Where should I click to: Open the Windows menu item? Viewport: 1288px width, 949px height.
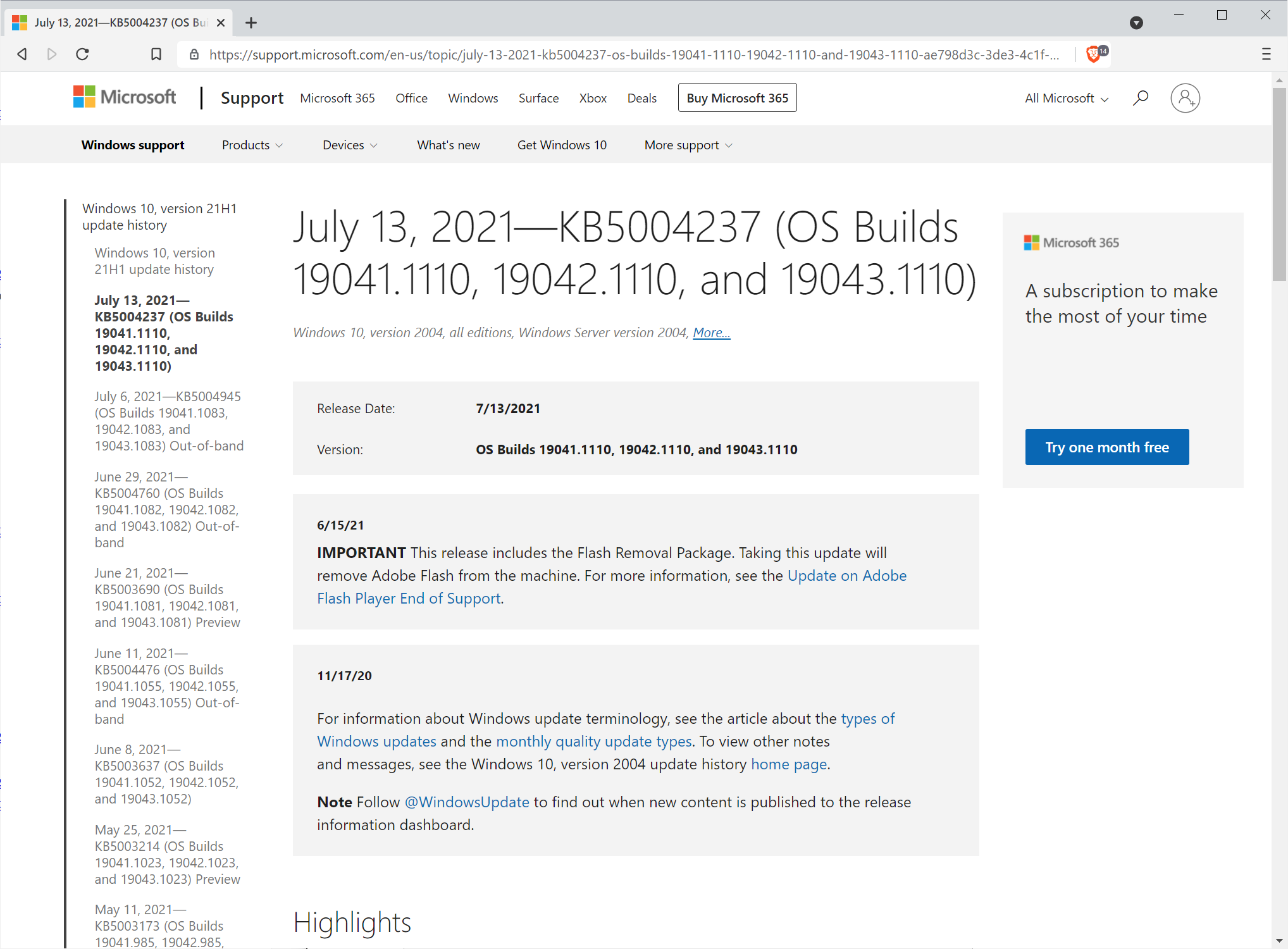(x=473, y=99)
